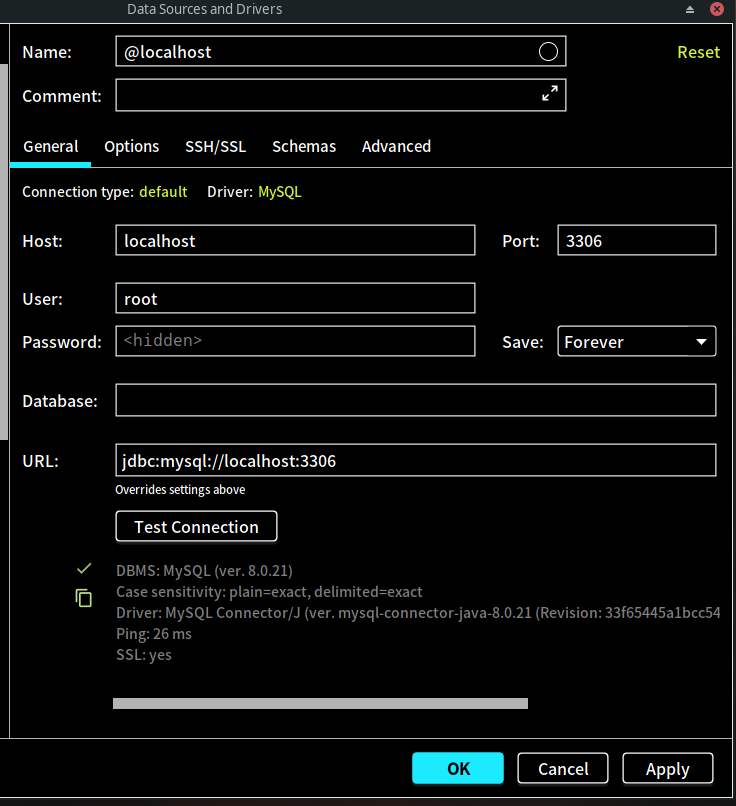Close the Data Sources and Drivers dialog

click(716, 9)
